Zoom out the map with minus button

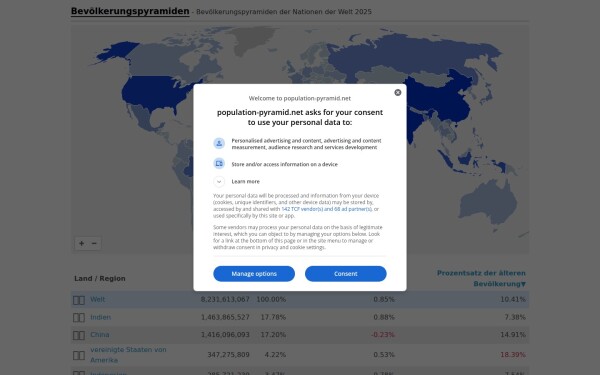coord(94,243)
